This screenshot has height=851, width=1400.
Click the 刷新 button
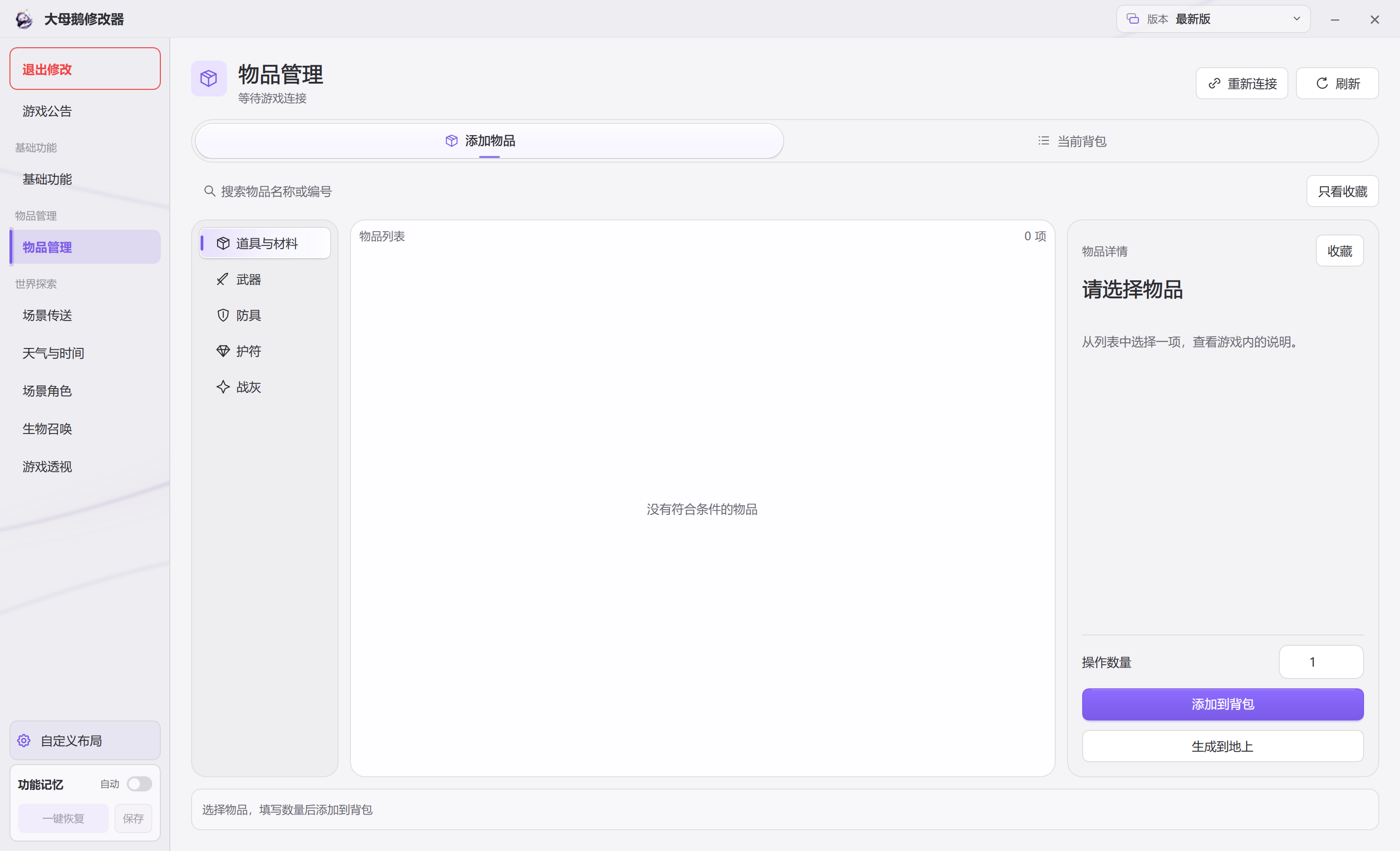click(1337, 84)
